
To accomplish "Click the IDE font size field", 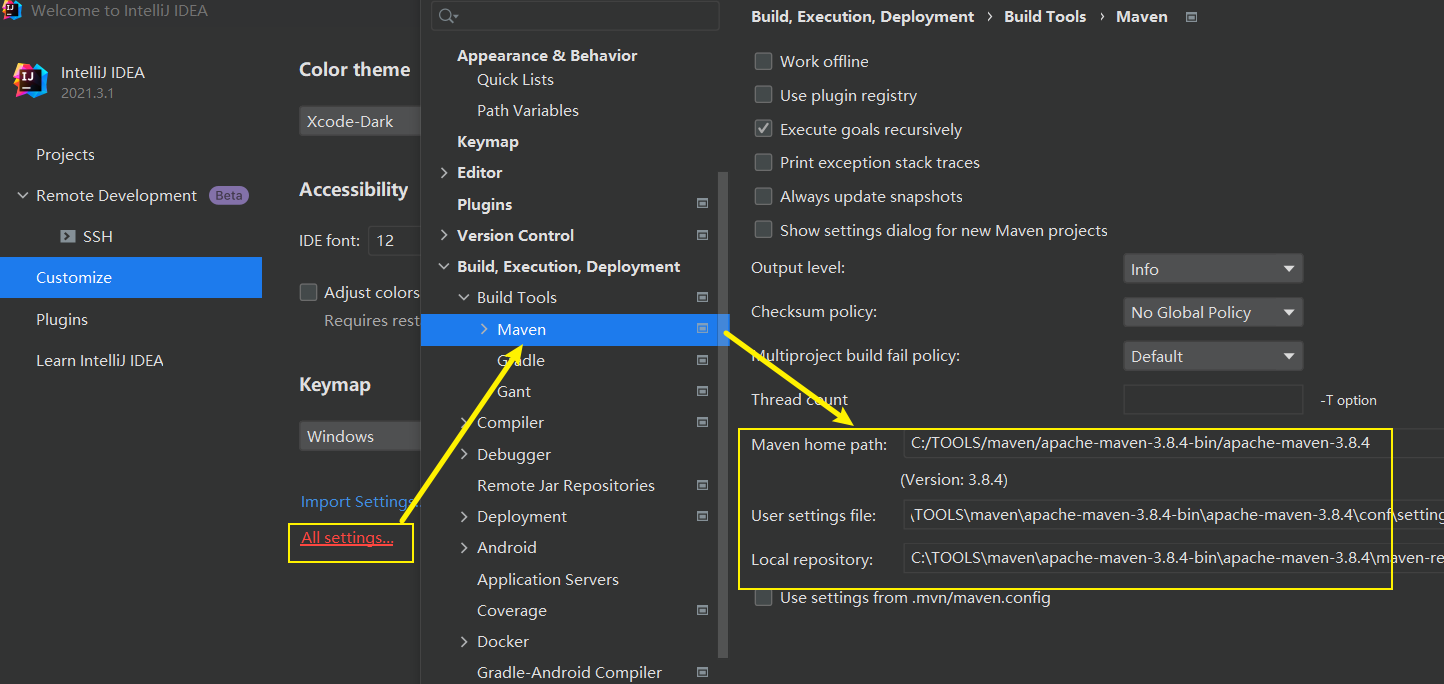I will [x=394, y=241].
